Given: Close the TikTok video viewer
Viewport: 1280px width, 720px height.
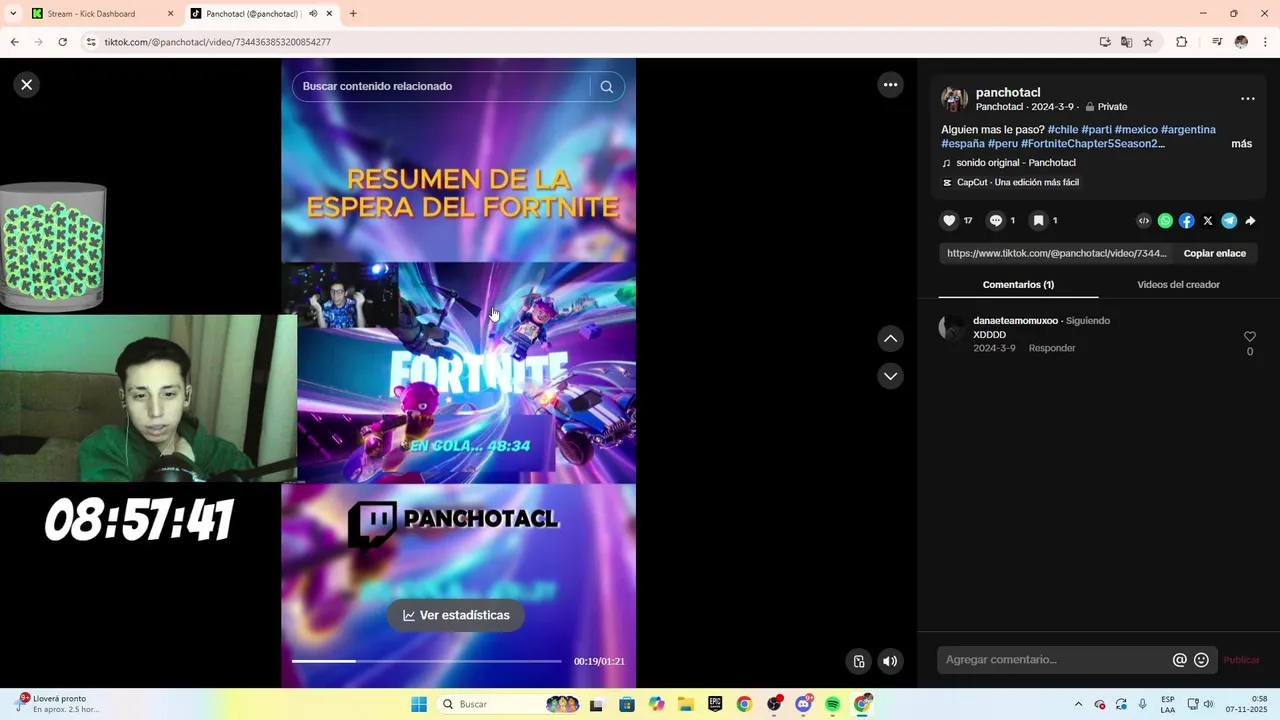Looking at the screenshot, I should click(x=27, y=85).
